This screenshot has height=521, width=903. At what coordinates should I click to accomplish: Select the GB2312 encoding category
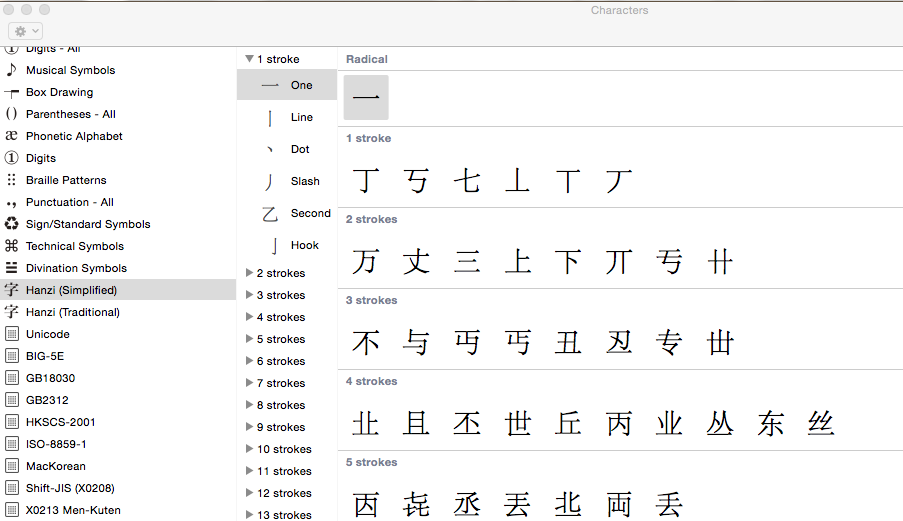click(x=47, y=400)
